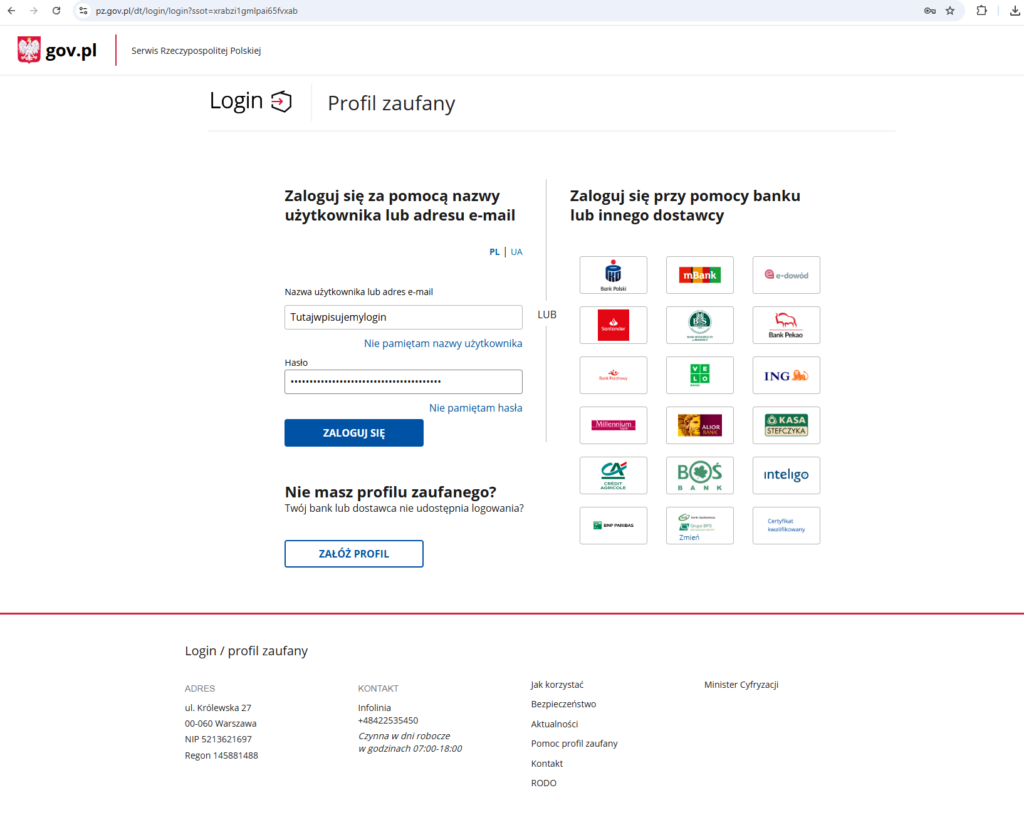1024x815 pixels.
Task: Switch page language to UA
Action: [x=516, y=252]
